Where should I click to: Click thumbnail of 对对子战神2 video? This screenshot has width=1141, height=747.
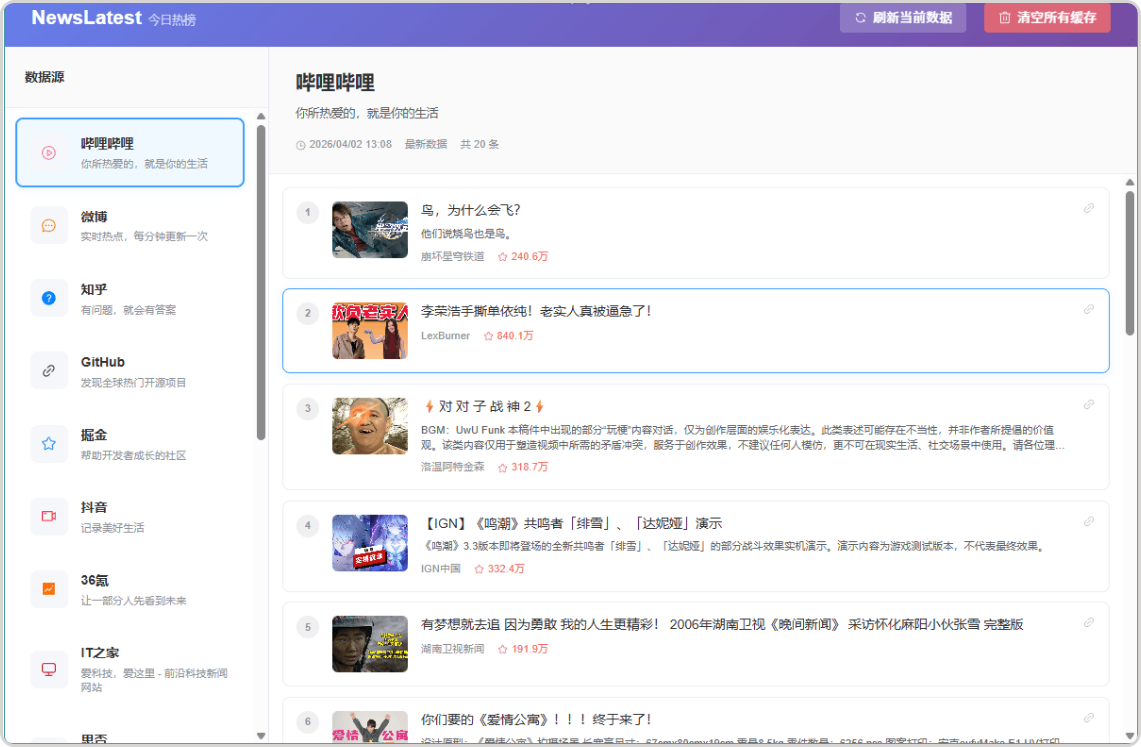(370, 426)
